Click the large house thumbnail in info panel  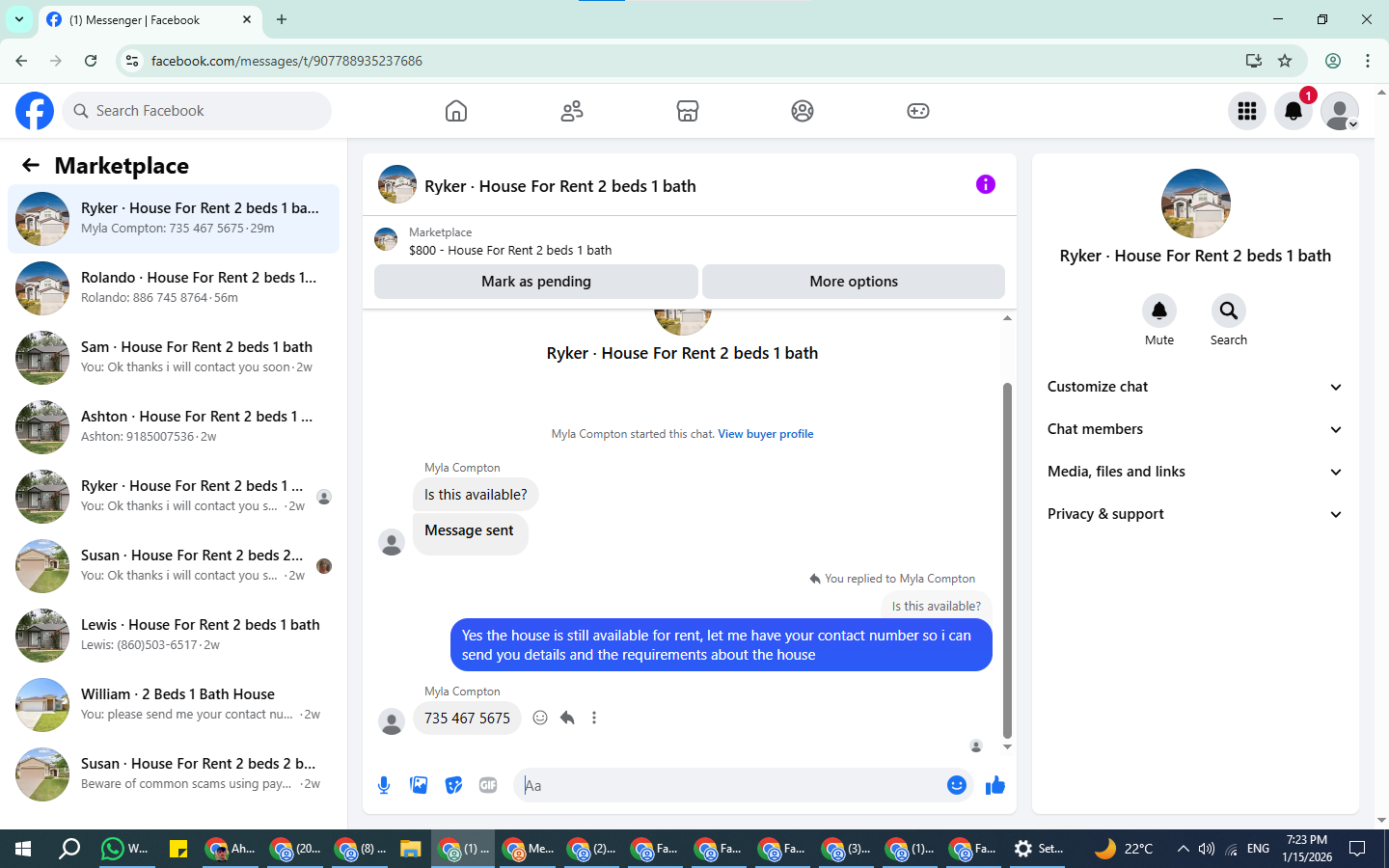coord(1196,203)
